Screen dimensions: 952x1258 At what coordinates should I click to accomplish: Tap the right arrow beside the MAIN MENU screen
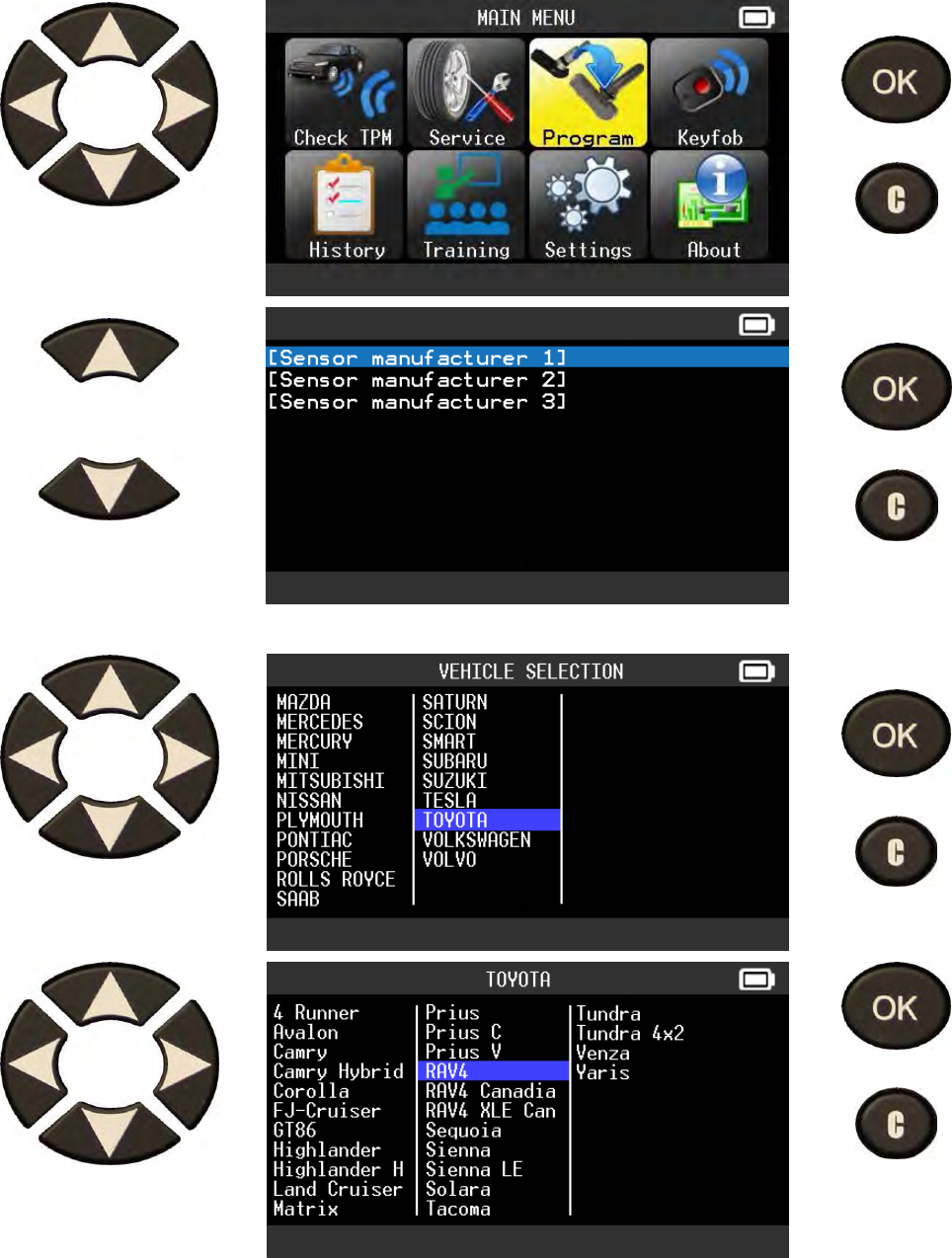tap(185, 102)
